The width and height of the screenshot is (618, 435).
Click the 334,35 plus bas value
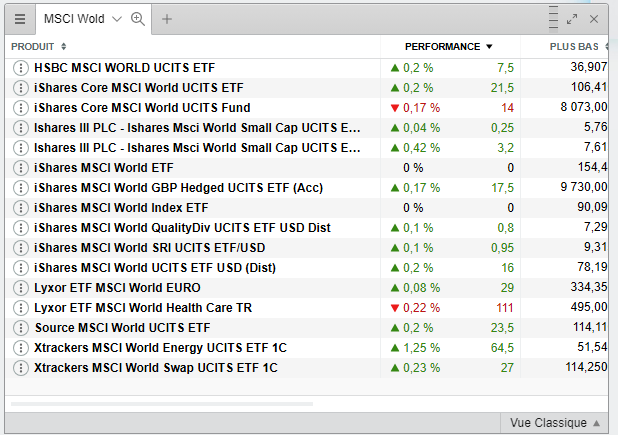click(589, 287)
